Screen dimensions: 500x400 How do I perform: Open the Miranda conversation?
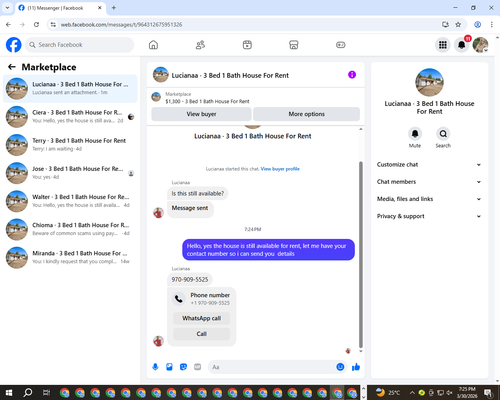tap(70, 258)
